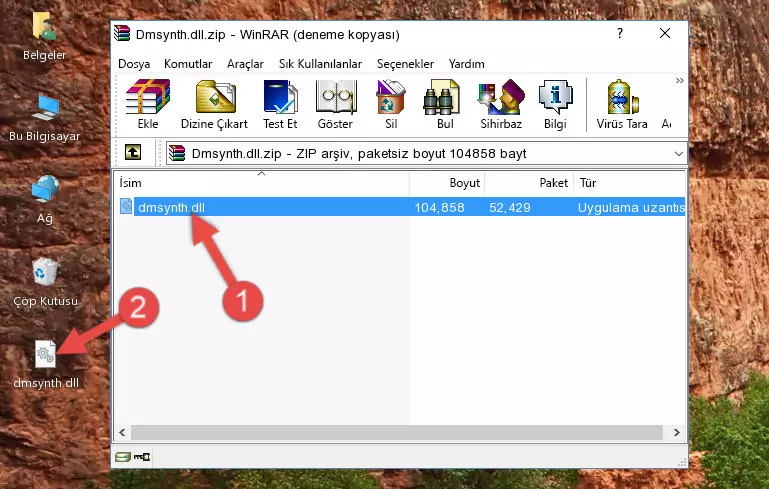The image size is (769, 489).
Task: Click the 52,429 packed size value
Action: click(510, 207)
